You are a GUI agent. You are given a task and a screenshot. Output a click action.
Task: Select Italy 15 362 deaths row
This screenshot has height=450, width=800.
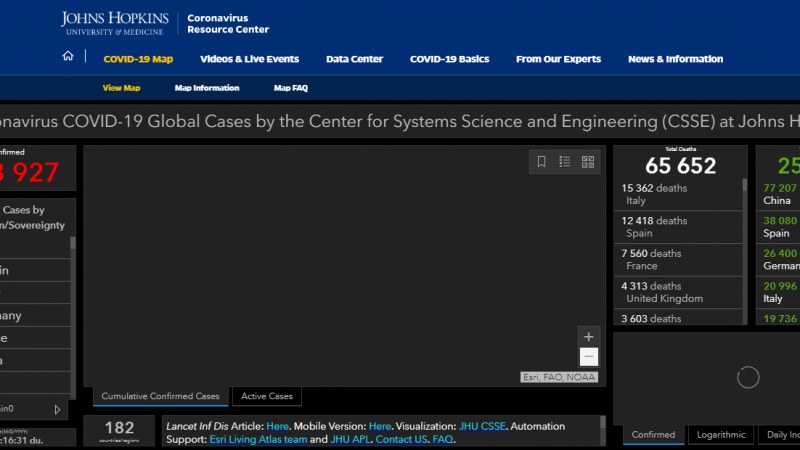click(678, 194)
